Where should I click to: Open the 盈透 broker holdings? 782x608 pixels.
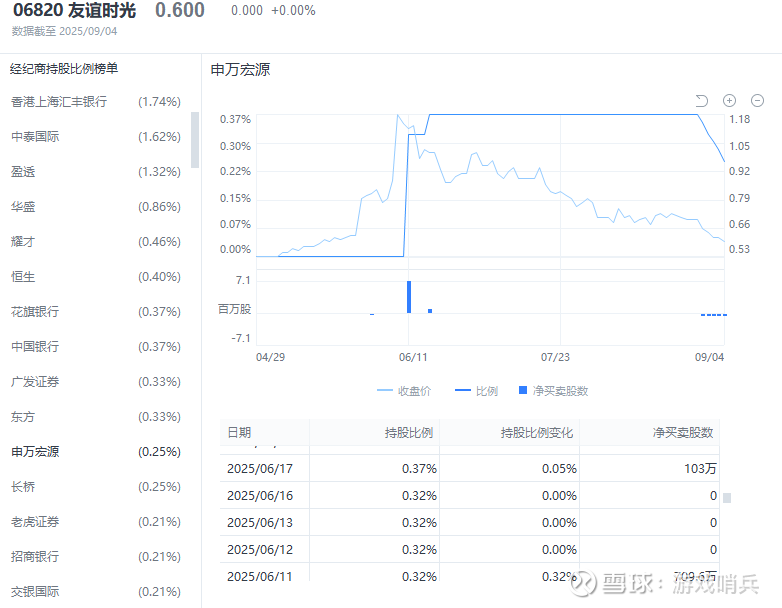(23, 172)
